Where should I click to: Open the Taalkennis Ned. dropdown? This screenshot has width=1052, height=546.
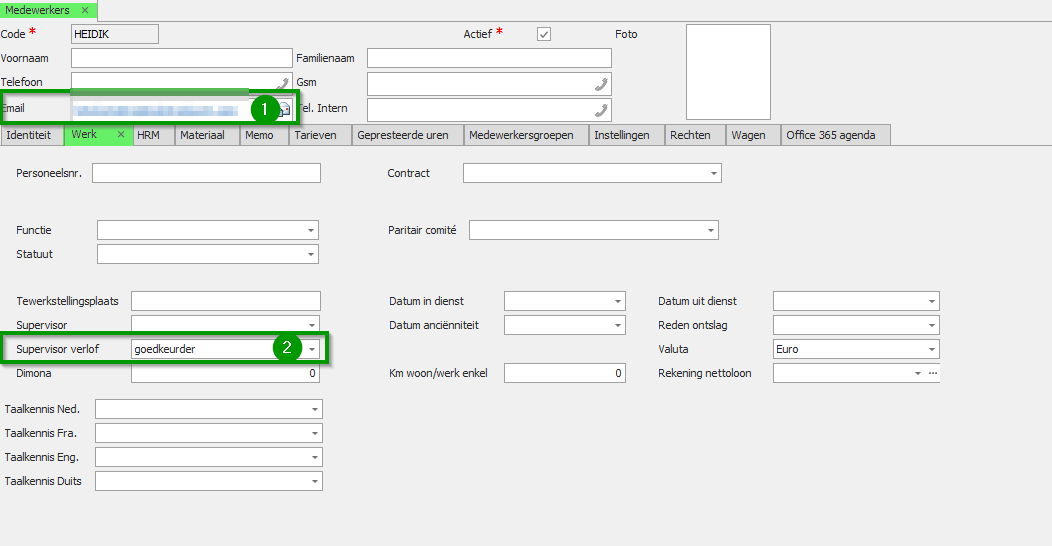click(315, 409)
